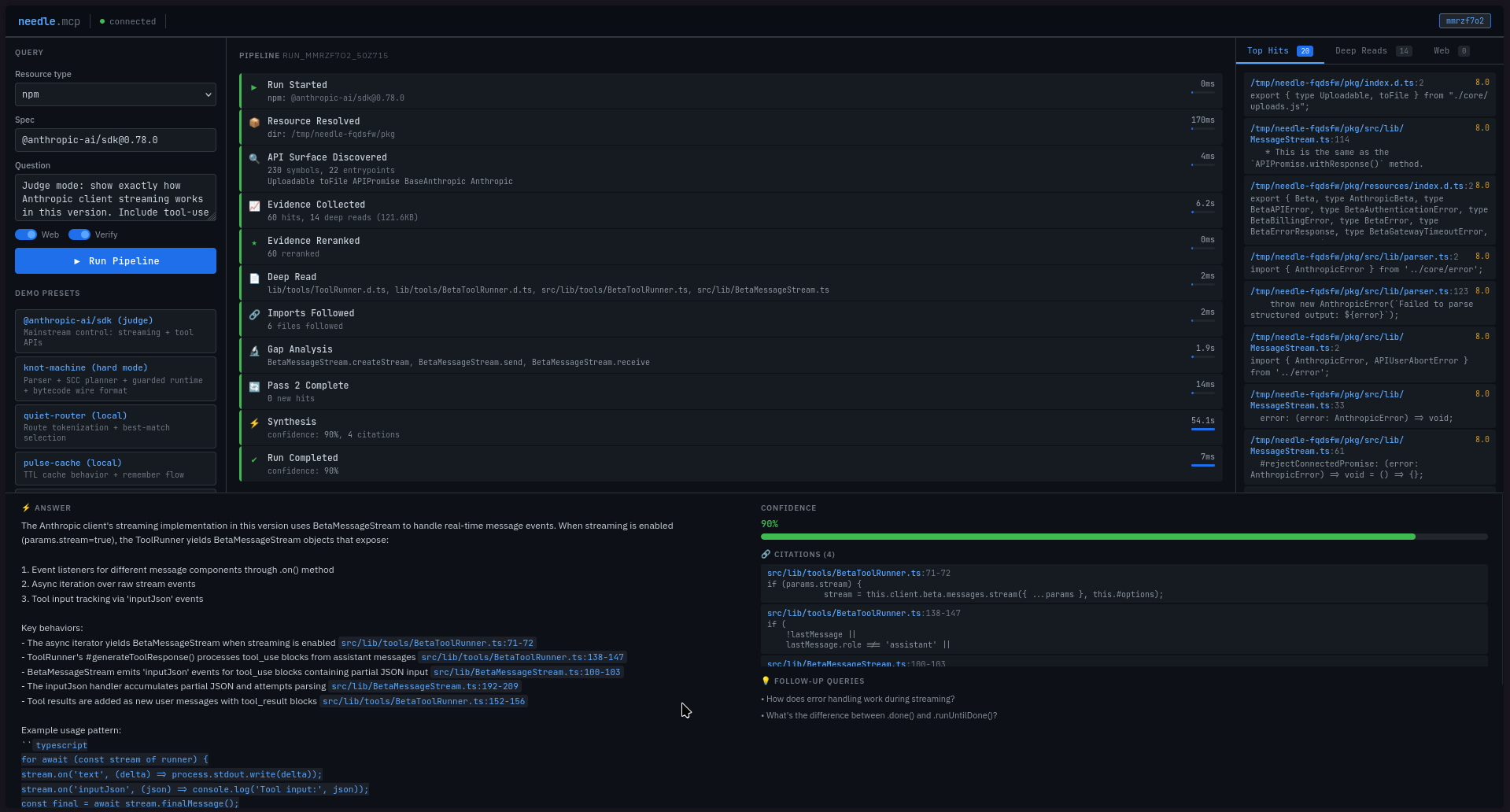1510x812 pixels.
Task: Switch to the Web results tab
Action: coord(1451,51)
